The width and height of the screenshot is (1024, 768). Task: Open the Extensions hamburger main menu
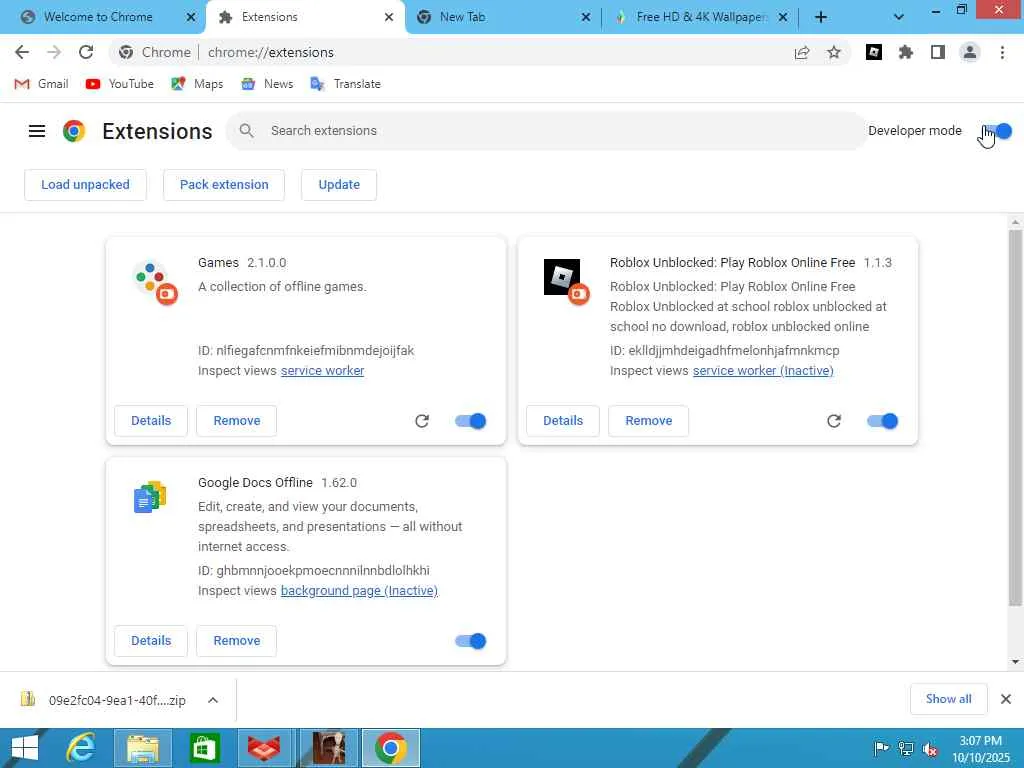pyautogui.click(x=37, y=131)
